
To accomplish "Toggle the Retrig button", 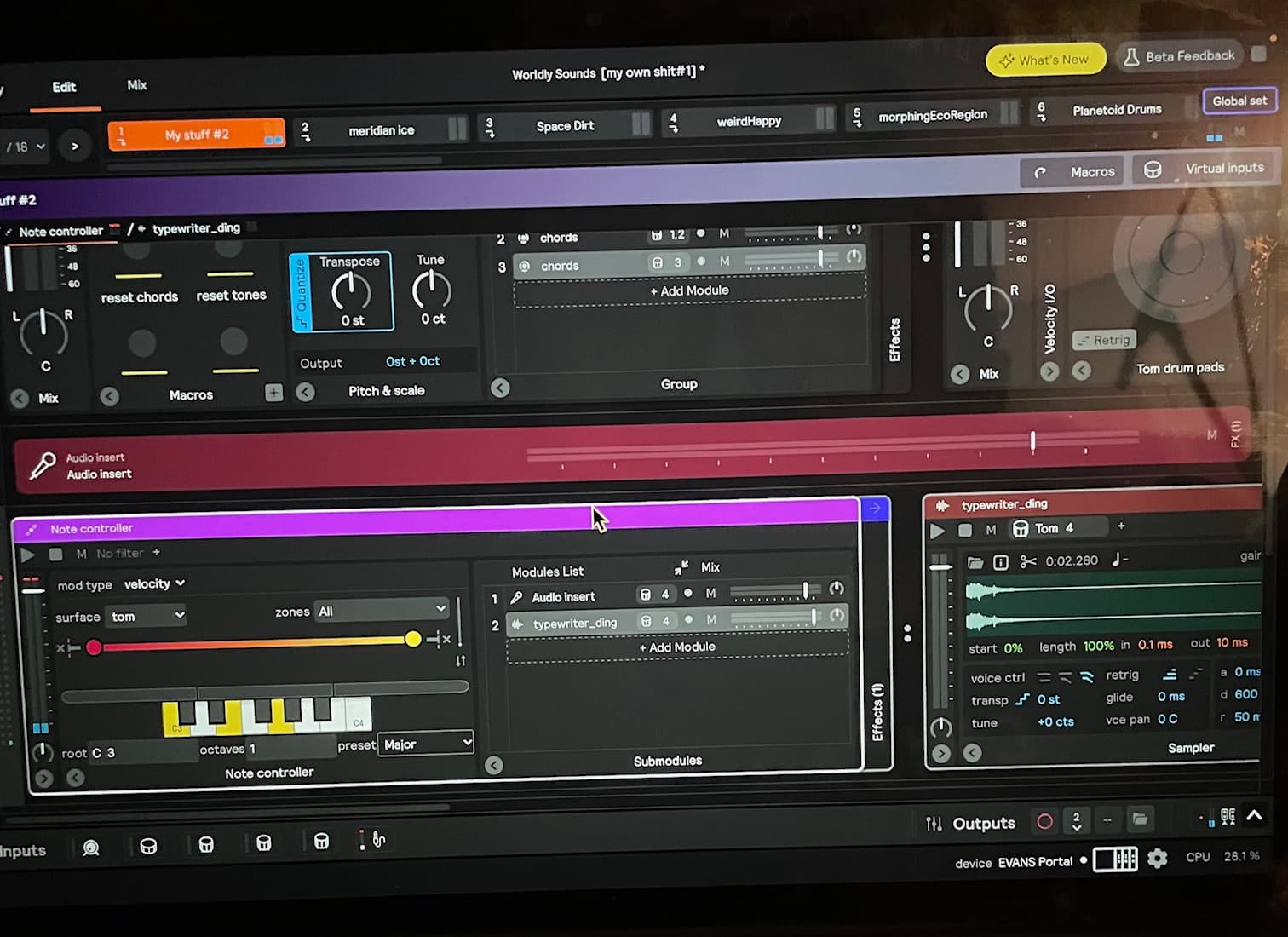I will (1104, 340).
